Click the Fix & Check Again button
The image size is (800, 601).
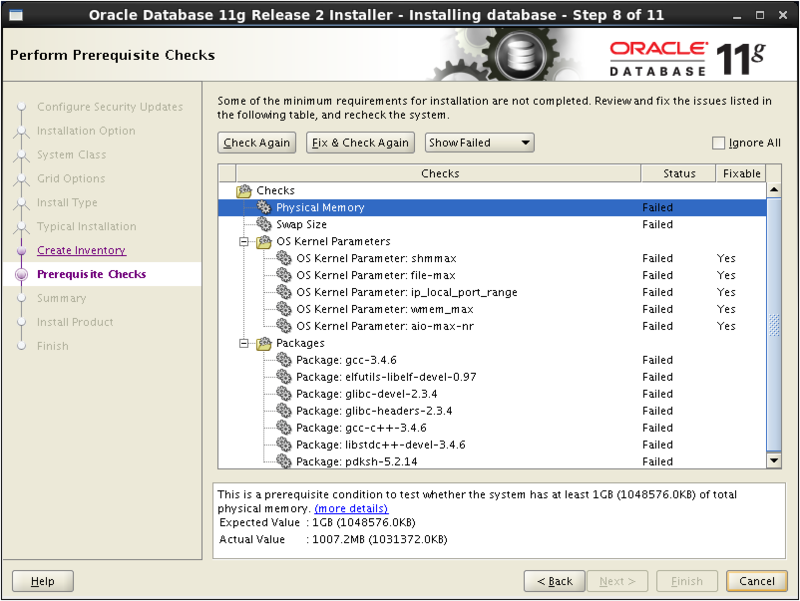tap(360, 143)
